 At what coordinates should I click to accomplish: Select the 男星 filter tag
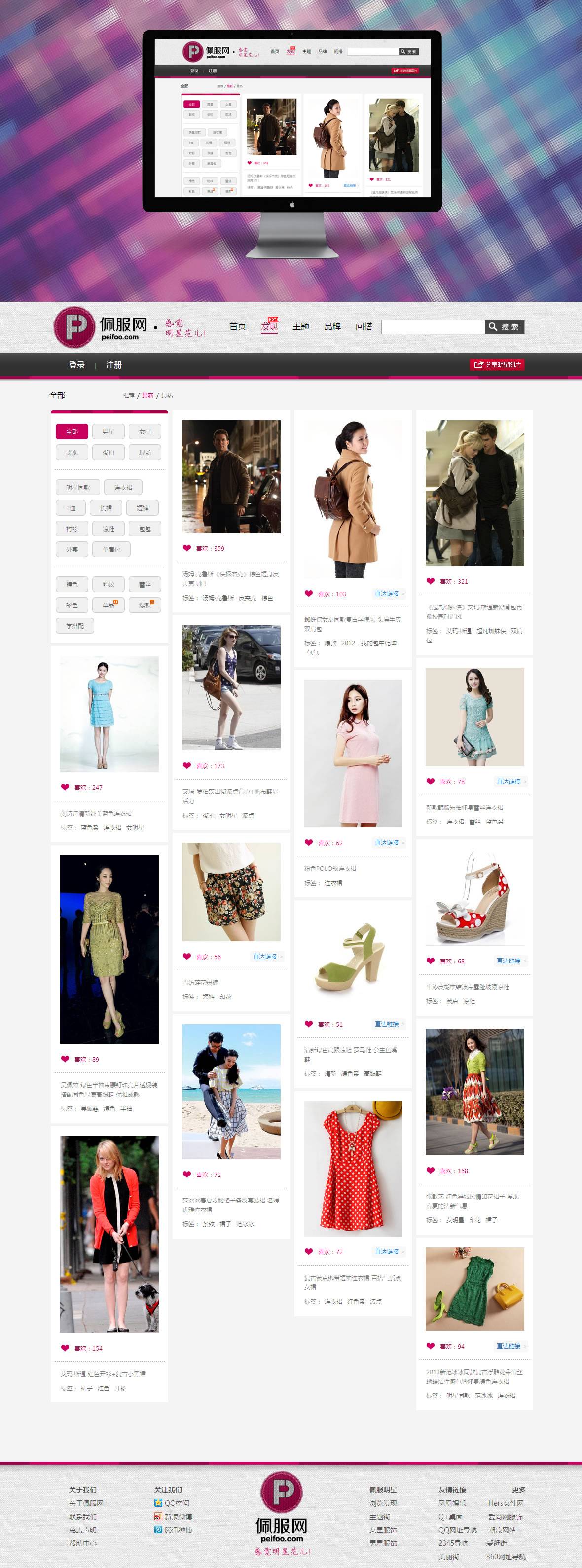pos(109,431)
